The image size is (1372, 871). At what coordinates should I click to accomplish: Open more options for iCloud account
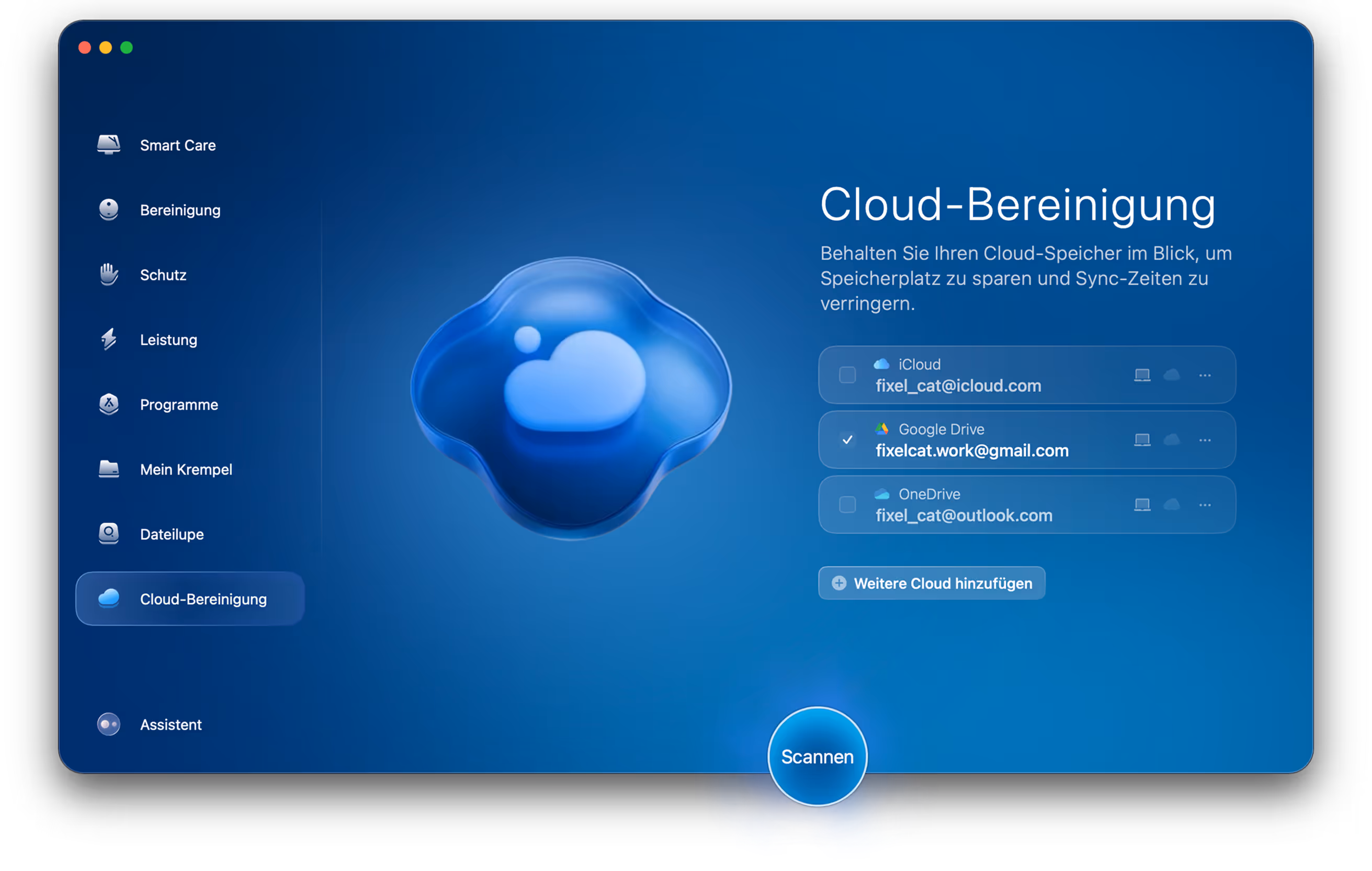[x=1205, y=376]
